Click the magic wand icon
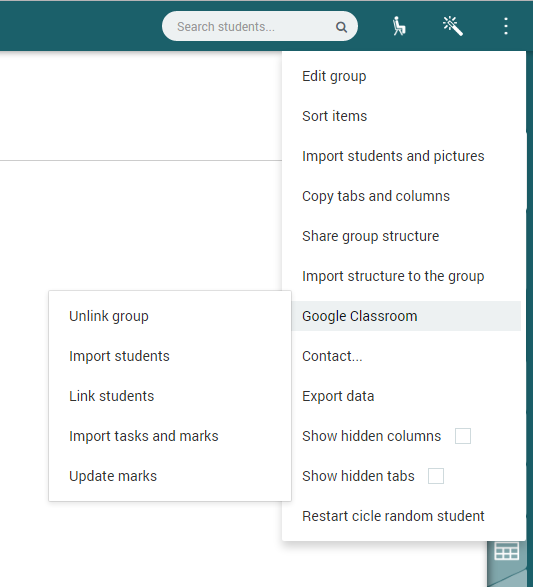Viewport: 533px width, 587px height. tap(453, 26)
